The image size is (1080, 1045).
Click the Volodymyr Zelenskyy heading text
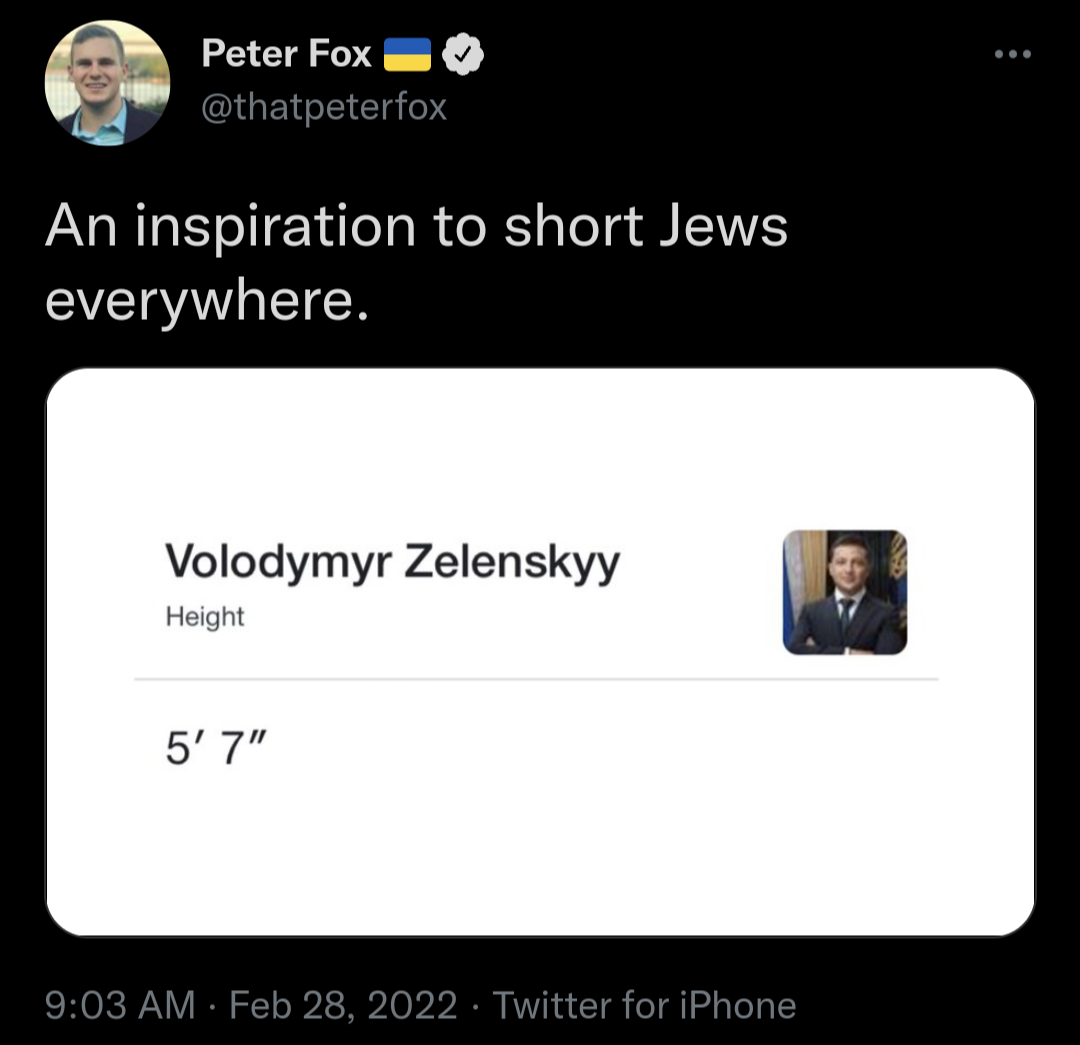(392, 562)
